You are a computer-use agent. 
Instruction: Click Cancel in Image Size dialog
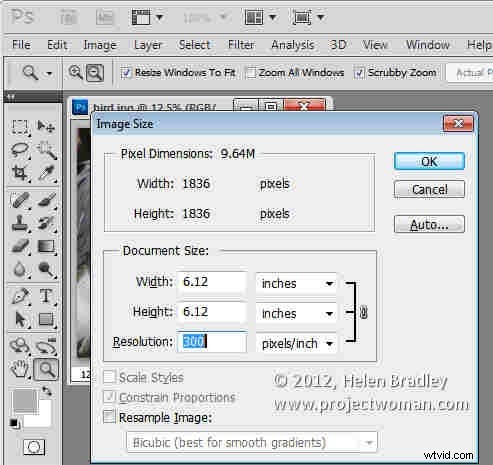tap(429, 189)
